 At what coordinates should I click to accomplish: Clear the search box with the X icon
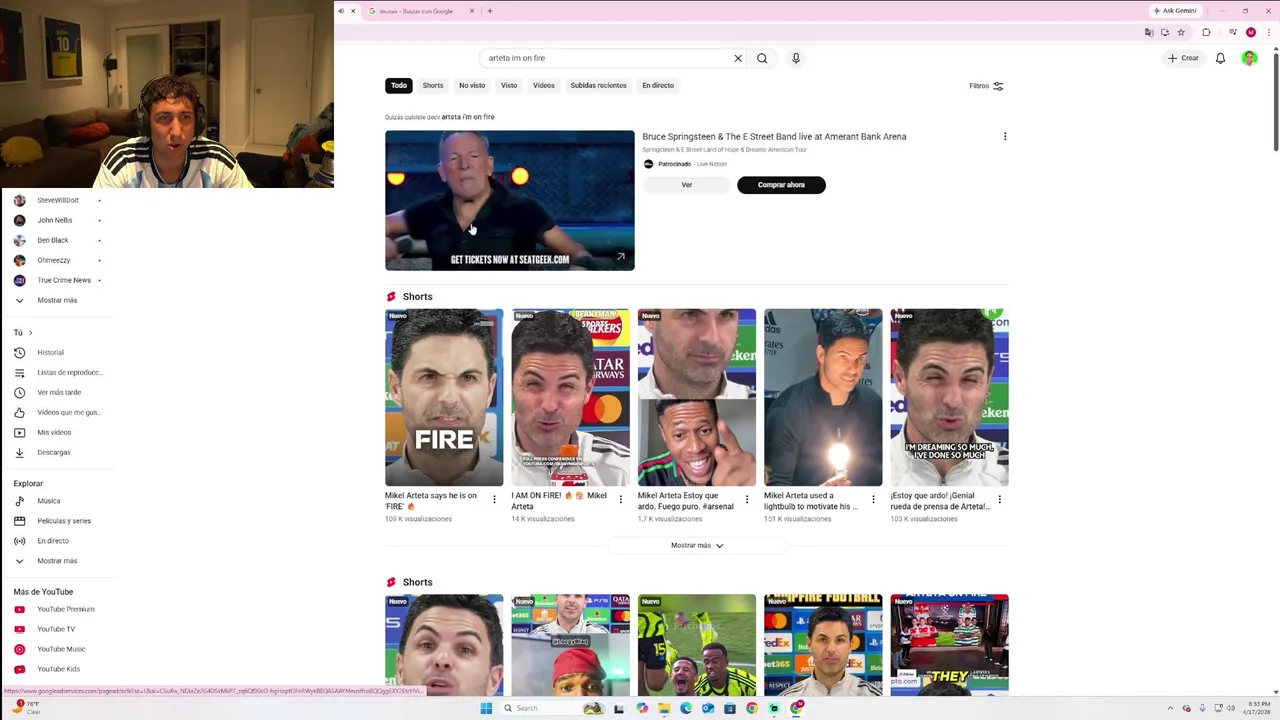tap(738, 58)
